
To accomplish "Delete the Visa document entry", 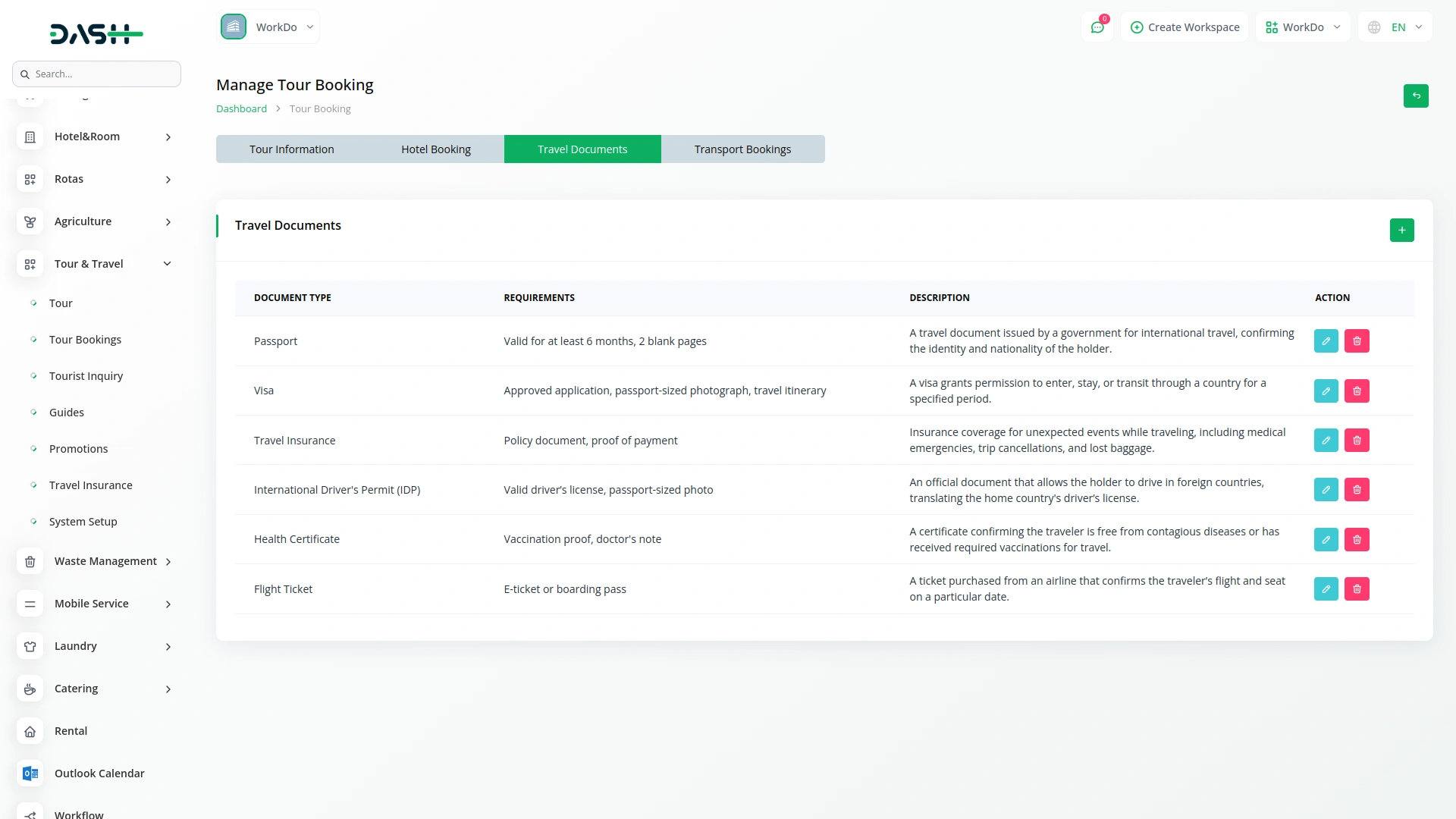I will pyautogui.click(x=1357, y=391).
